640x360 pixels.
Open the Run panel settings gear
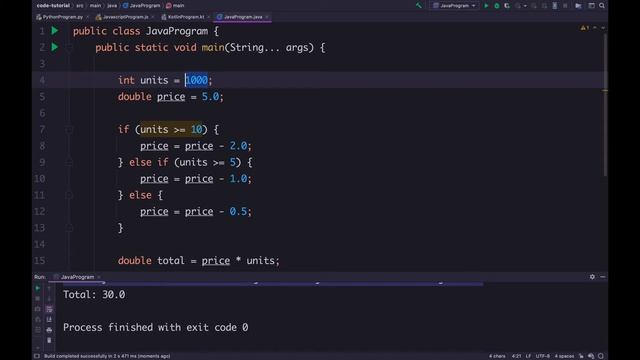[x=592, y=277]
